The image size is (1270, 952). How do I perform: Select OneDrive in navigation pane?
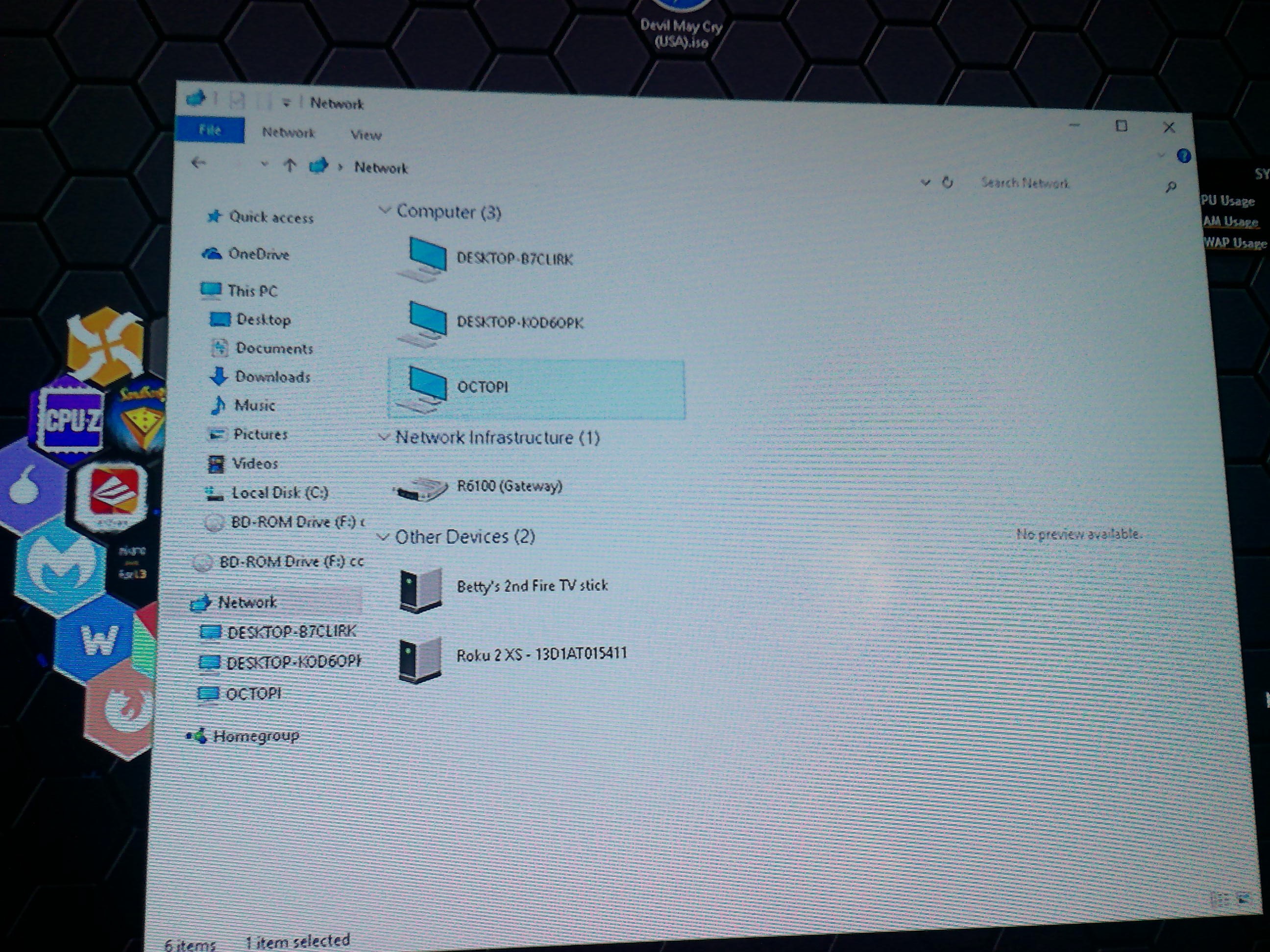[x=245, y=254]
